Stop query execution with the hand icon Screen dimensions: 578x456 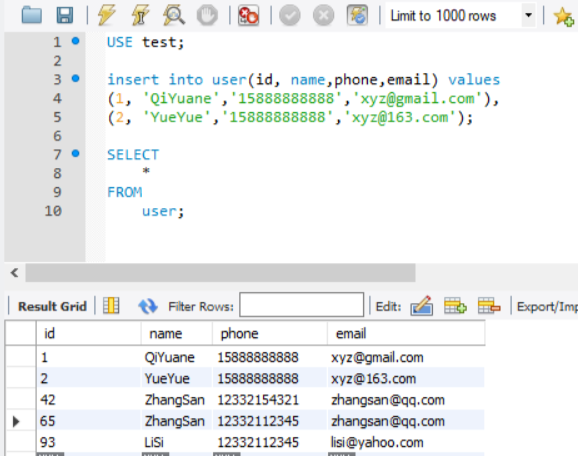(x=207, y=15)
